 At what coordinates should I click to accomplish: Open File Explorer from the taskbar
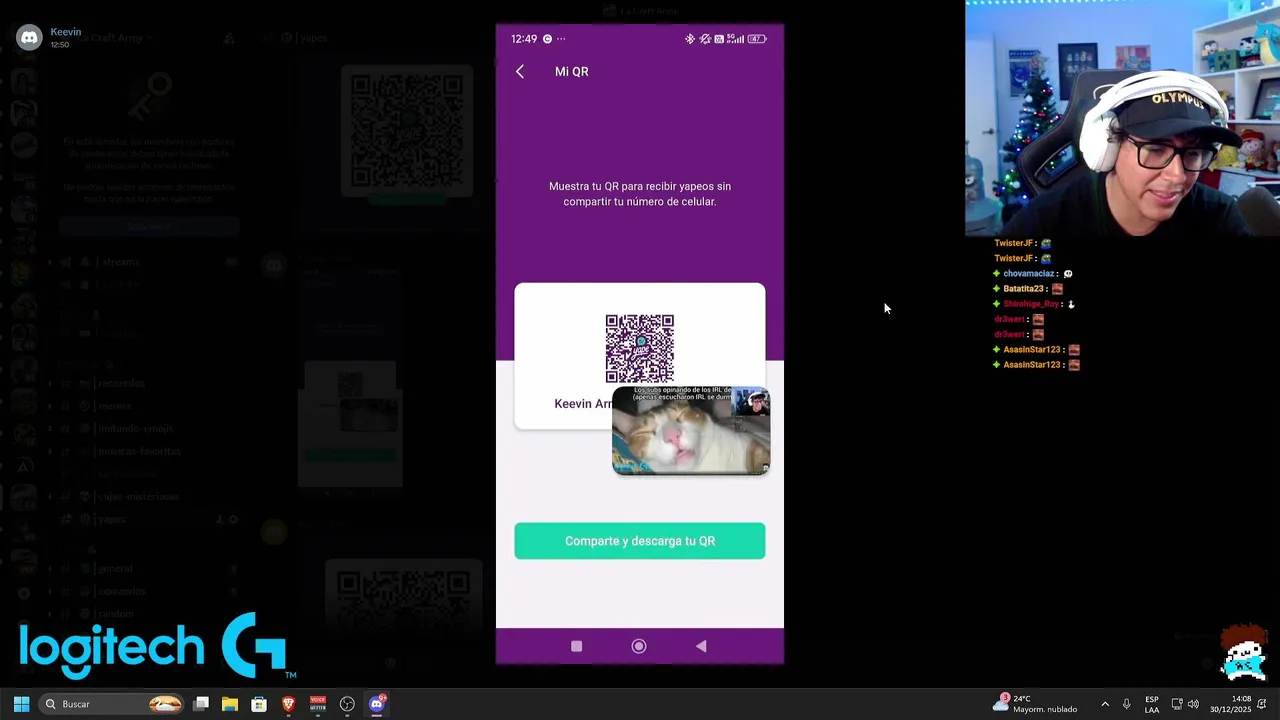coord(230,704)
